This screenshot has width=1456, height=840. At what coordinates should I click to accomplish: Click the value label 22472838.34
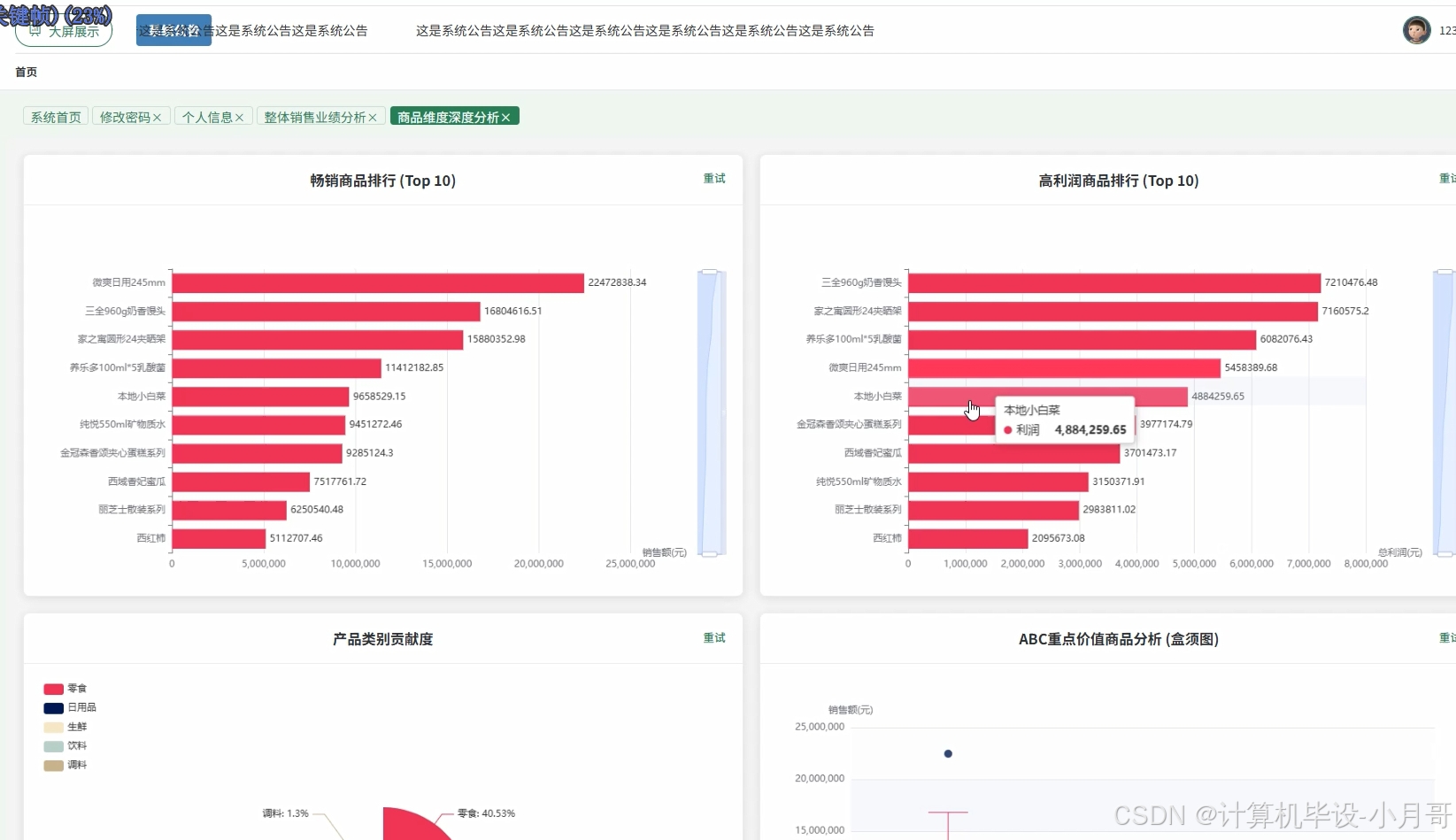coord(617,282)
